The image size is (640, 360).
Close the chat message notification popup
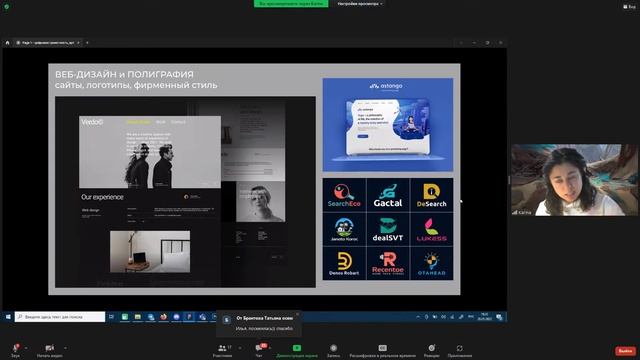coord(297,314)
